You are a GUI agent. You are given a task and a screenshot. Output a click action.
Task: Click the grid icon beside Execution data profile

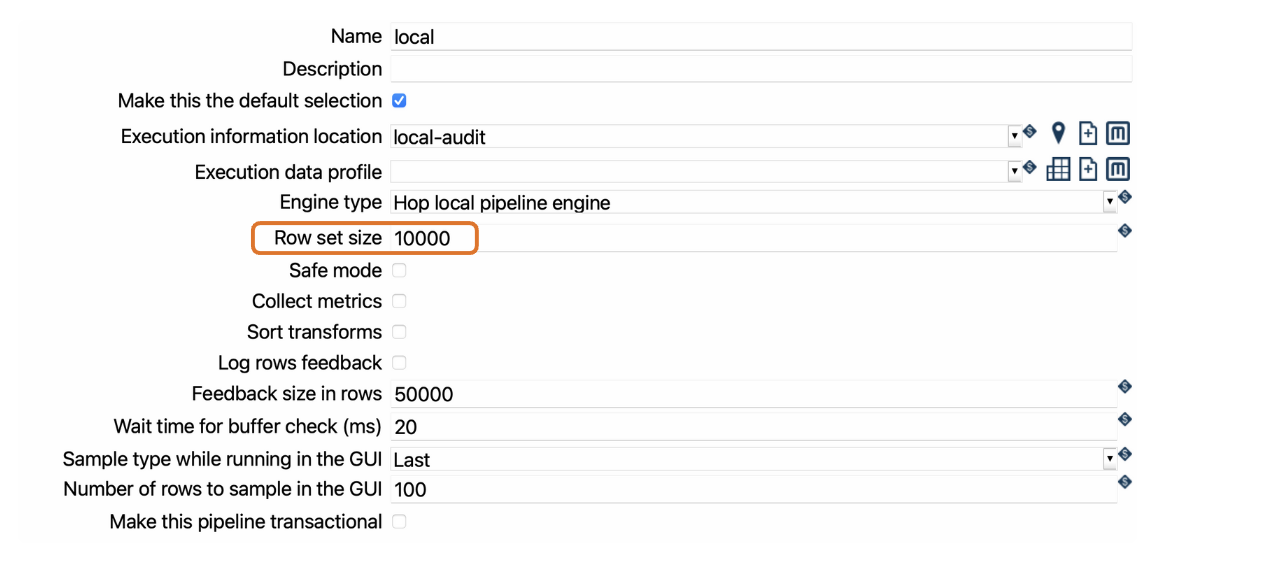click(1058, 170)
